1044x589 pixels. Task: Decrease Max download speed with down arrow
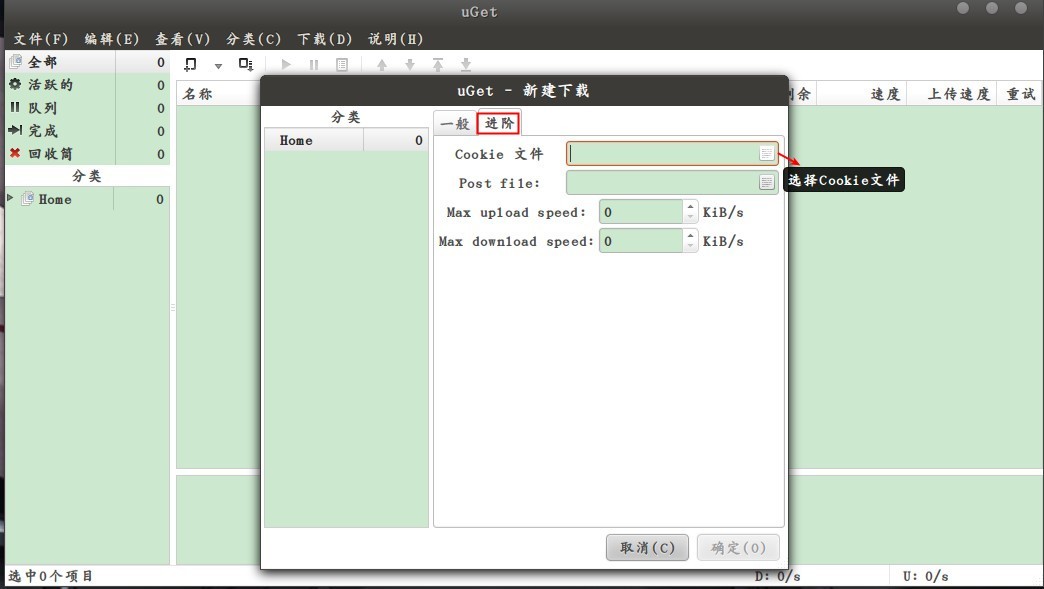[690, 246]
